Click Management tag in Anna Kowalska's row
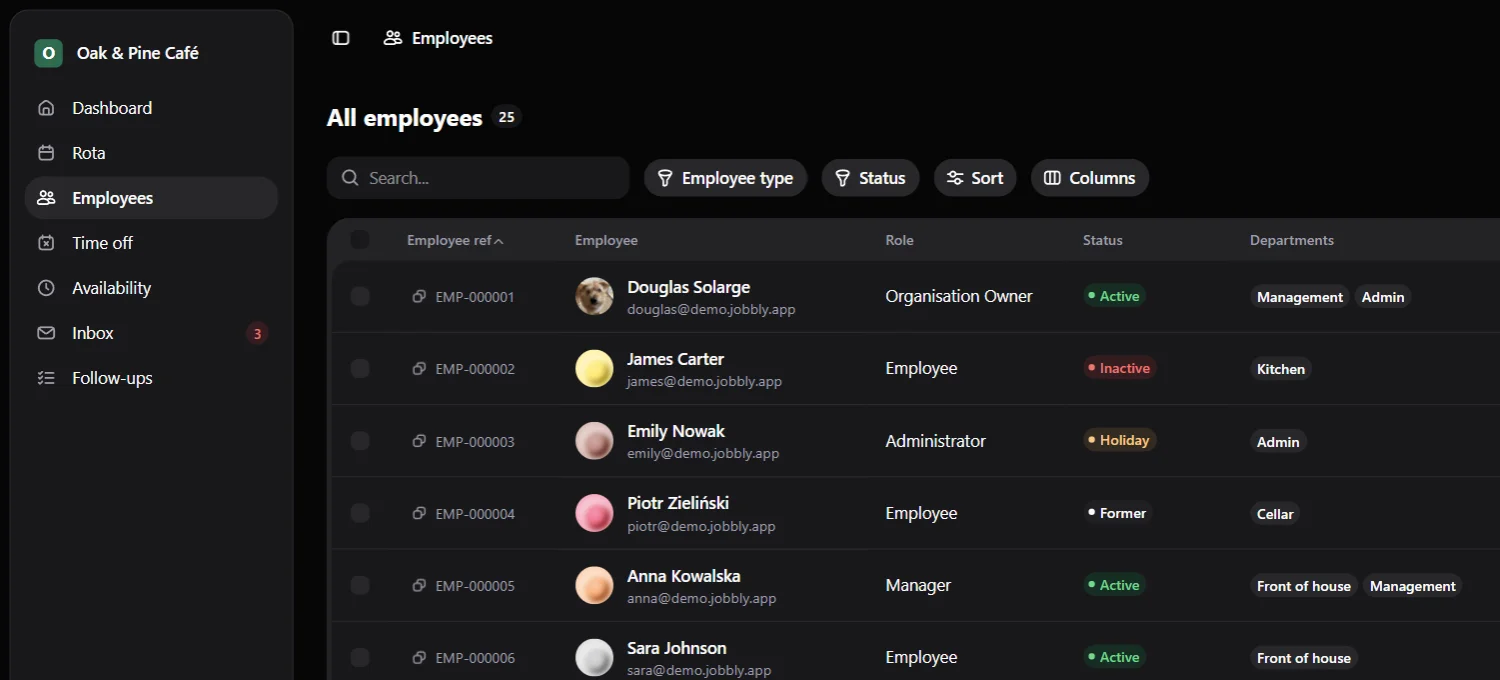1500x680 pixels. pyautogui.click(x=1412, y=586)
